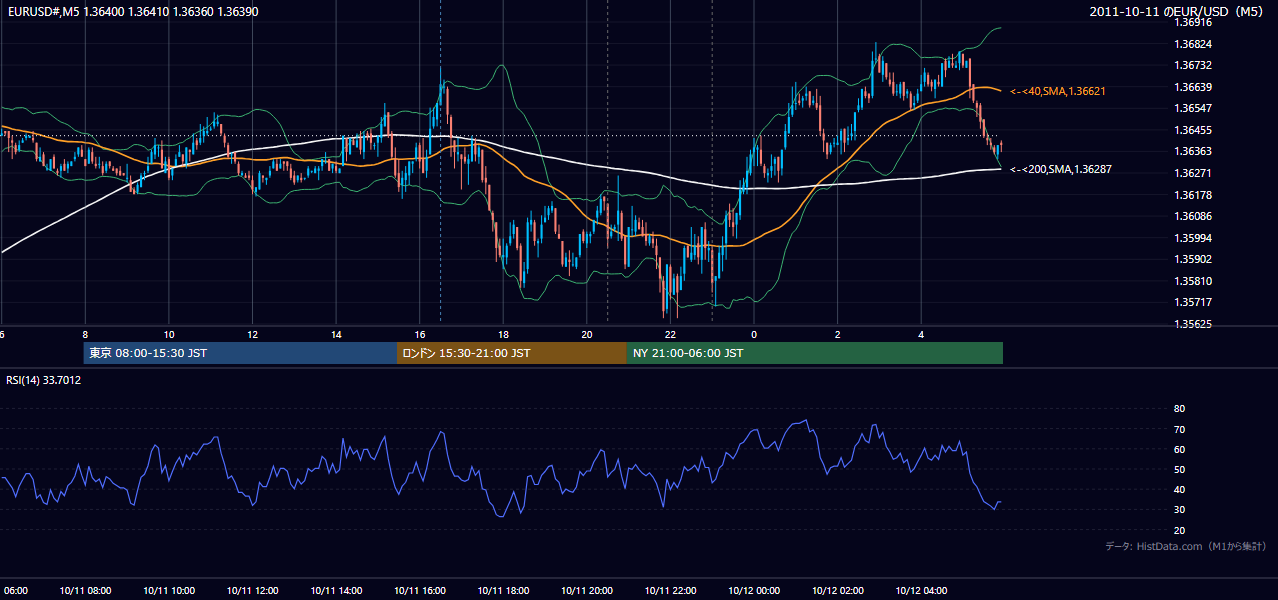
Task: Click the 10/11 18:00 time label
Action: 503,591
